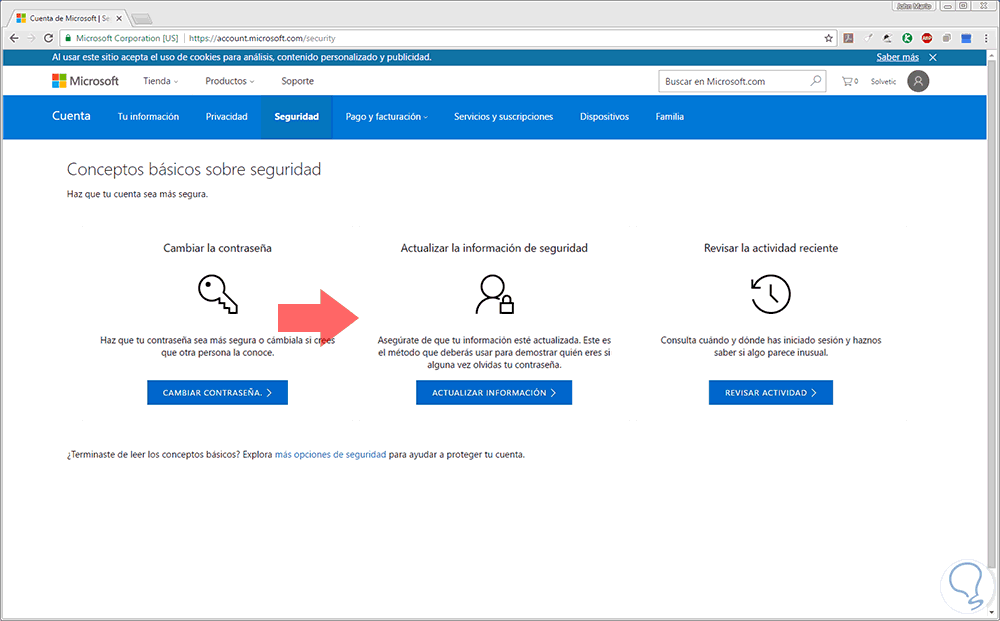
Task: Open Servicios y suscripciones tab
Action: point(503,117)
